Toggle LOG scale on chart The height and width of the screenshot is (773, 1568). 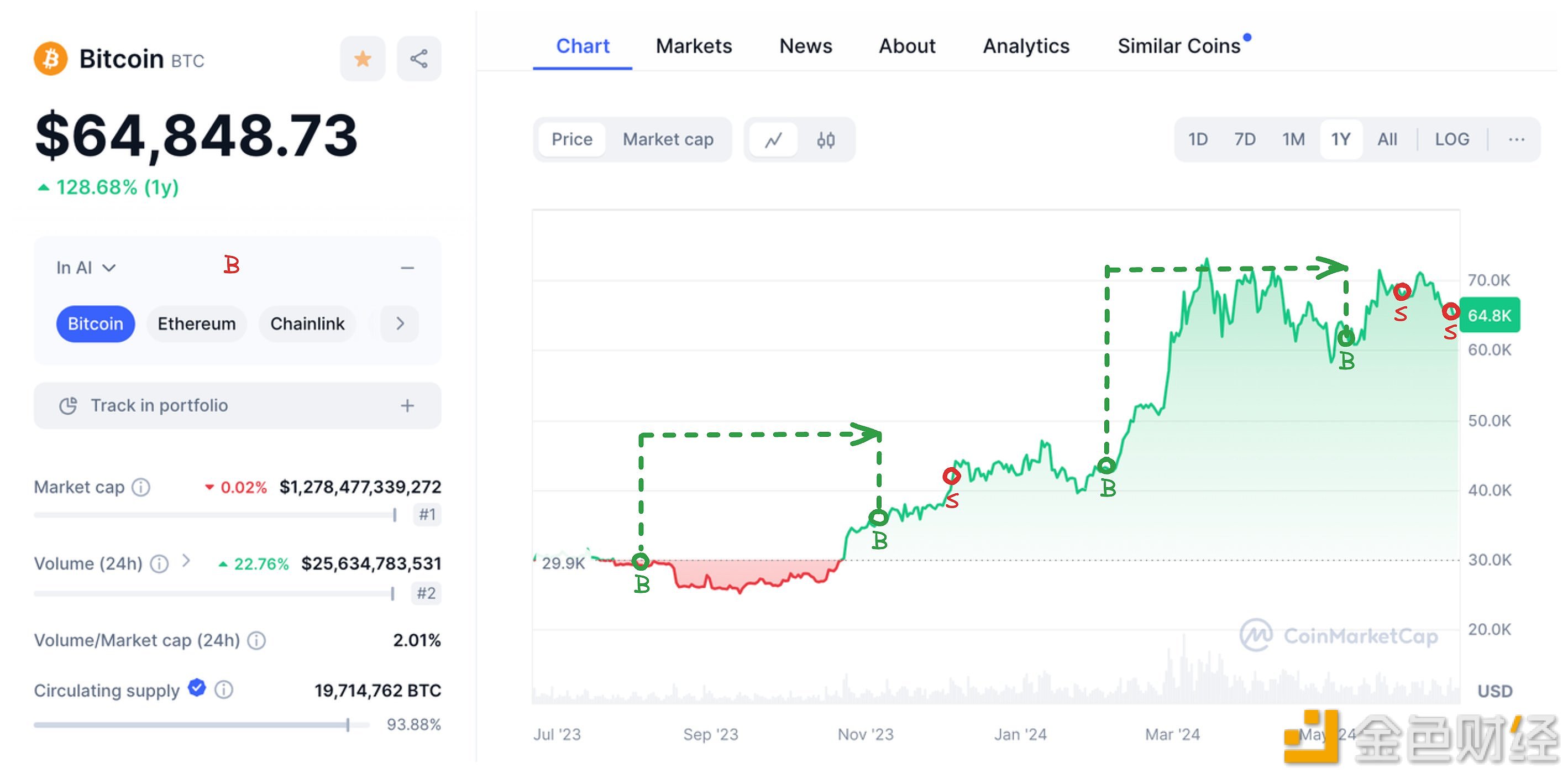[x=1452, y=139]
